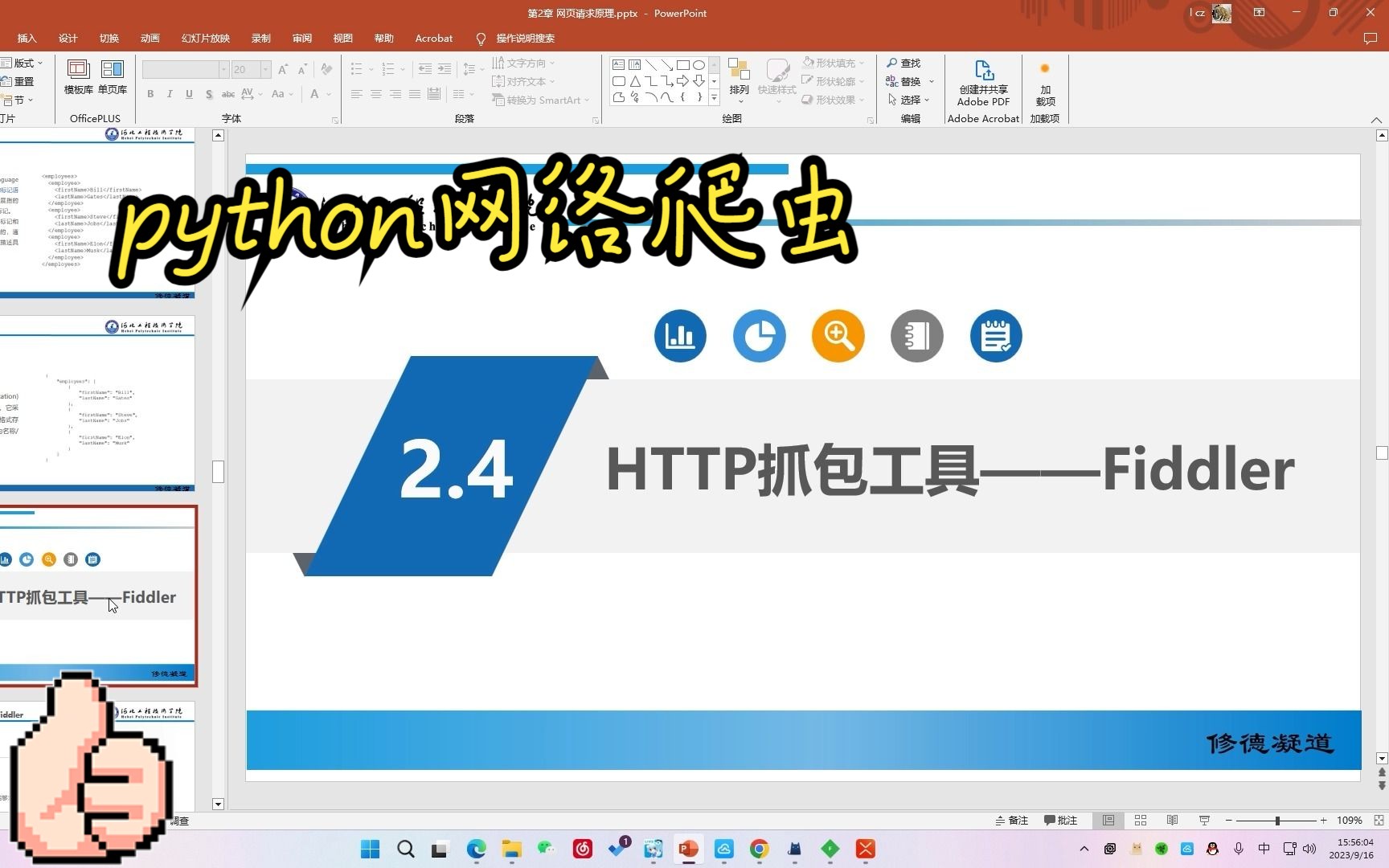
Task: Switch to slide sorter view icon
Action: point(1141,821)
